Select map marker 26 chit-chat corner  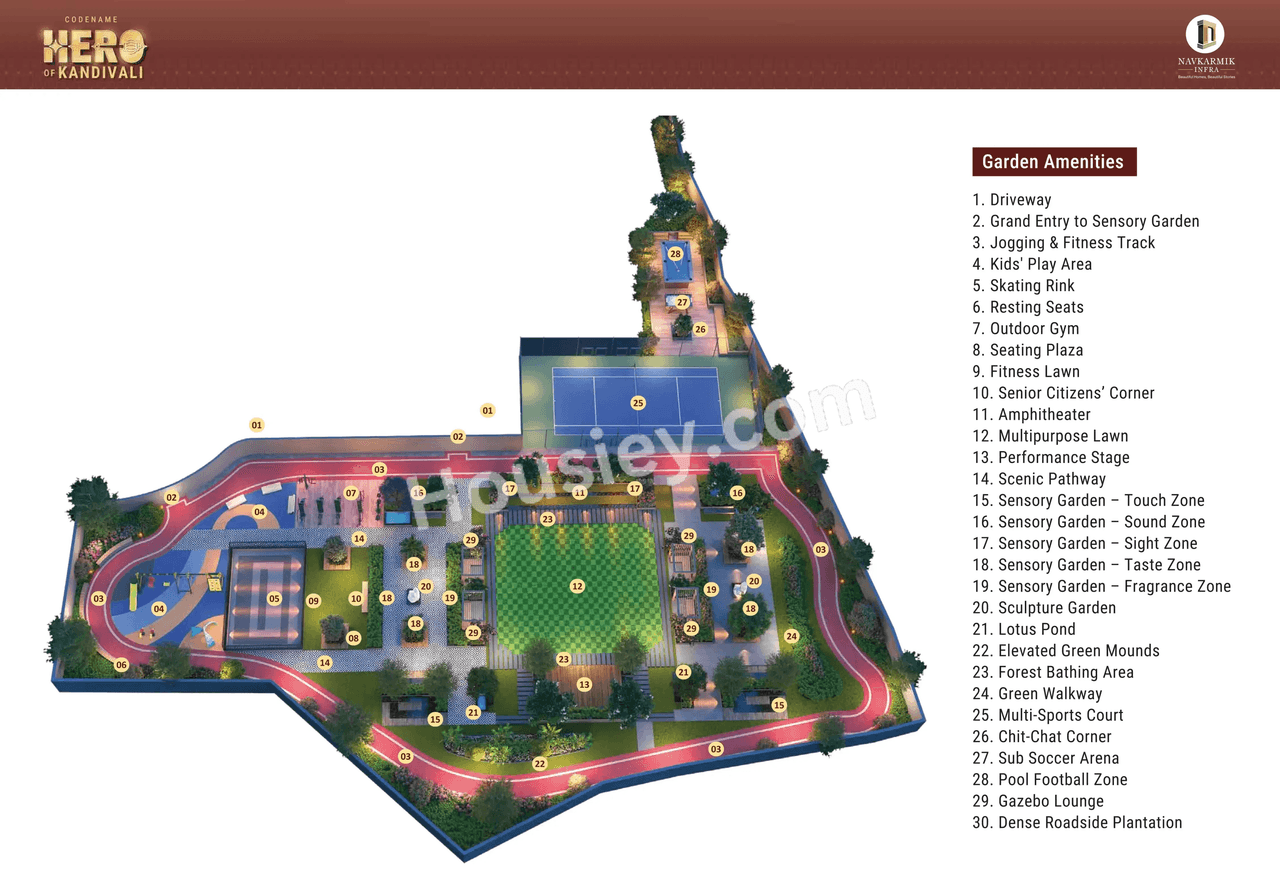coord(700,329)
